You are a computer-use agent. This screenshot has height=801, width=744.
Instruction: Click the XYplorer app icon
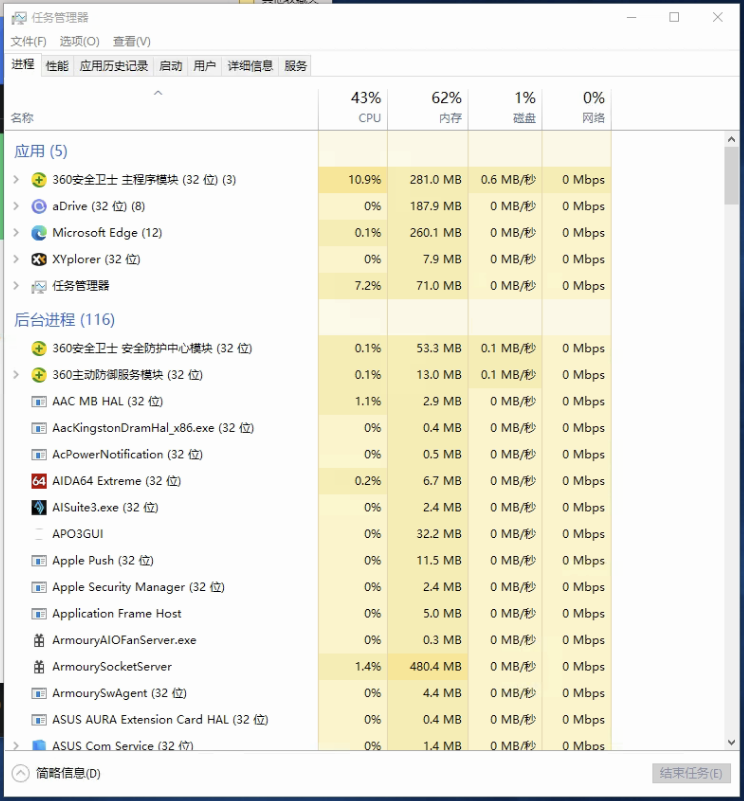click(x=39, y=260)
